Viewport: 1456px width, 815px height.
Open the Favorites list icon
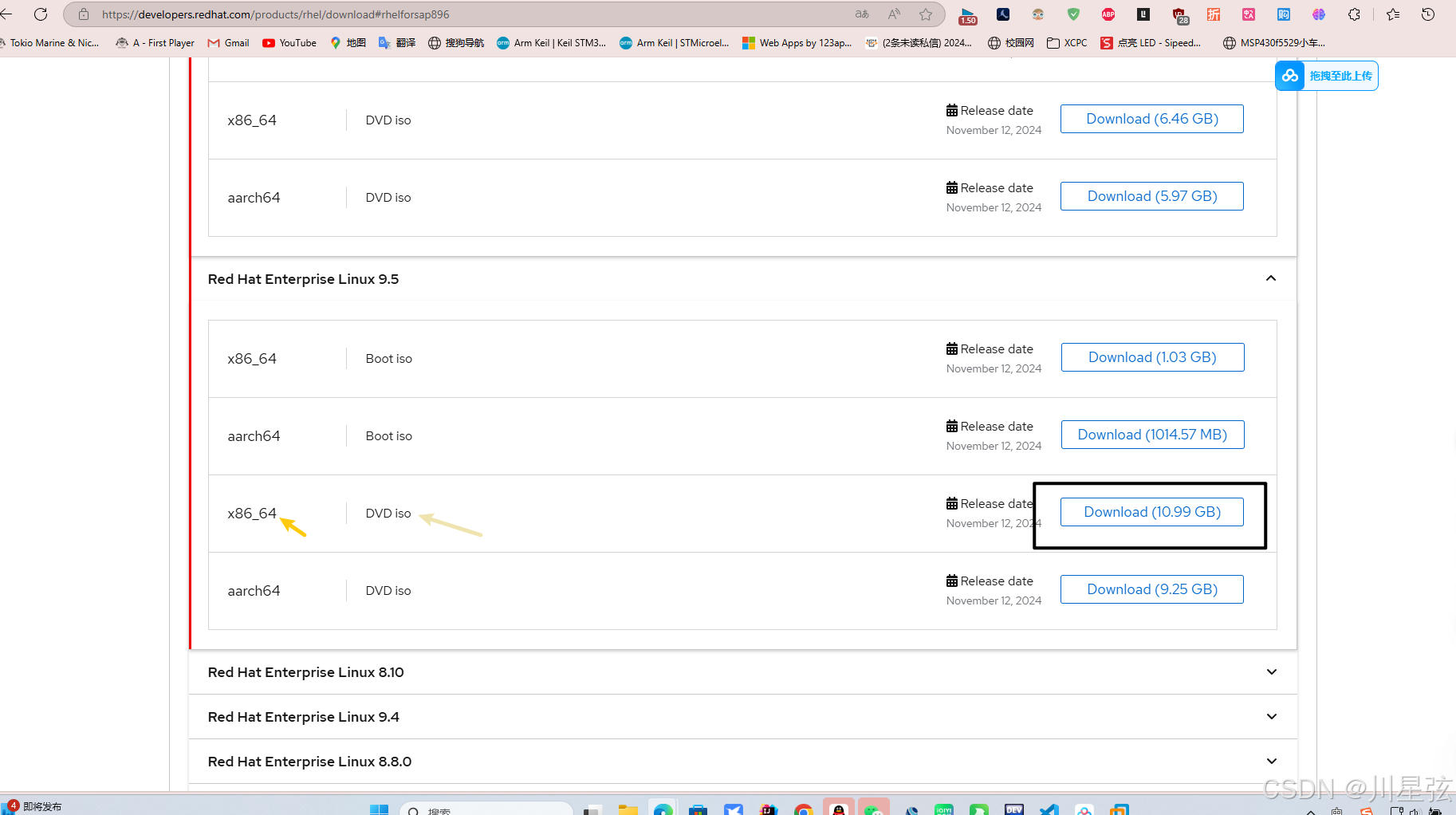pos(1393,14)
